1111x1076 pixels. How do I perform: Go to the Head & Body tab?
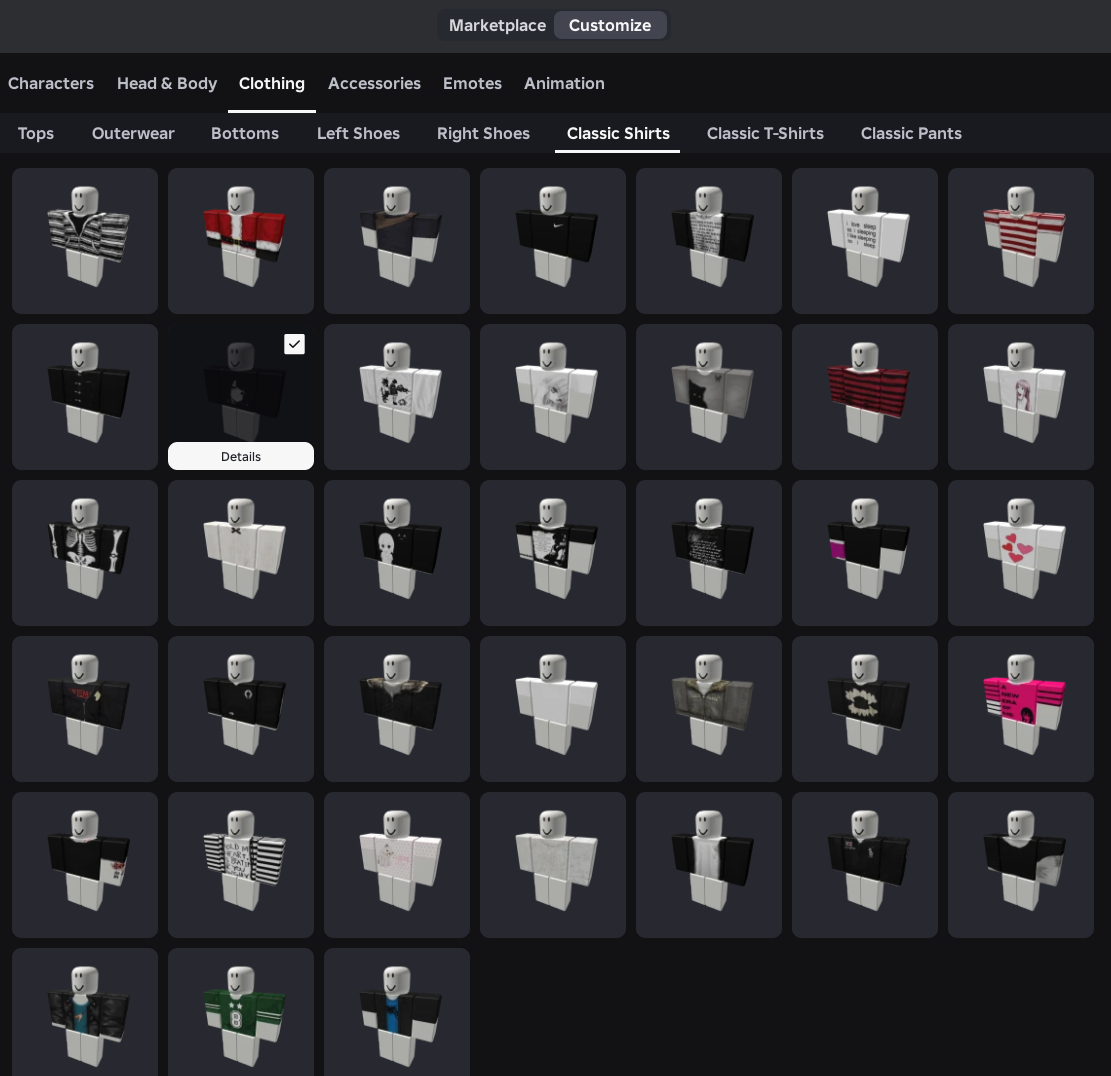167,83
